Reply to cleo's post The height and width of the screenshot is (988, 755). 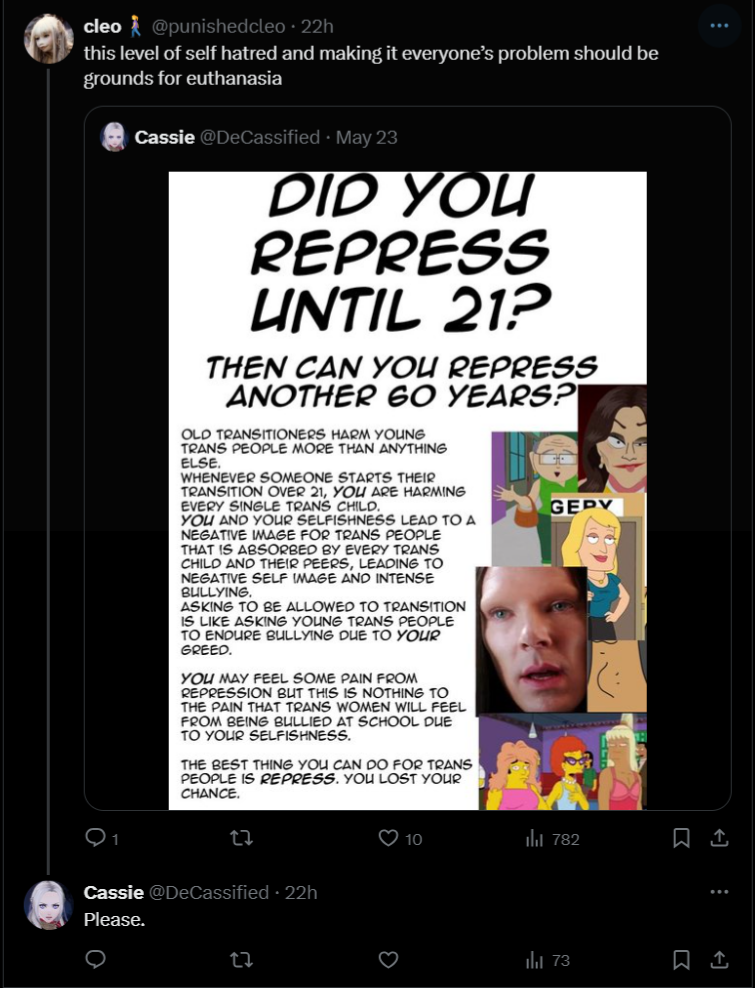point(102,839)
